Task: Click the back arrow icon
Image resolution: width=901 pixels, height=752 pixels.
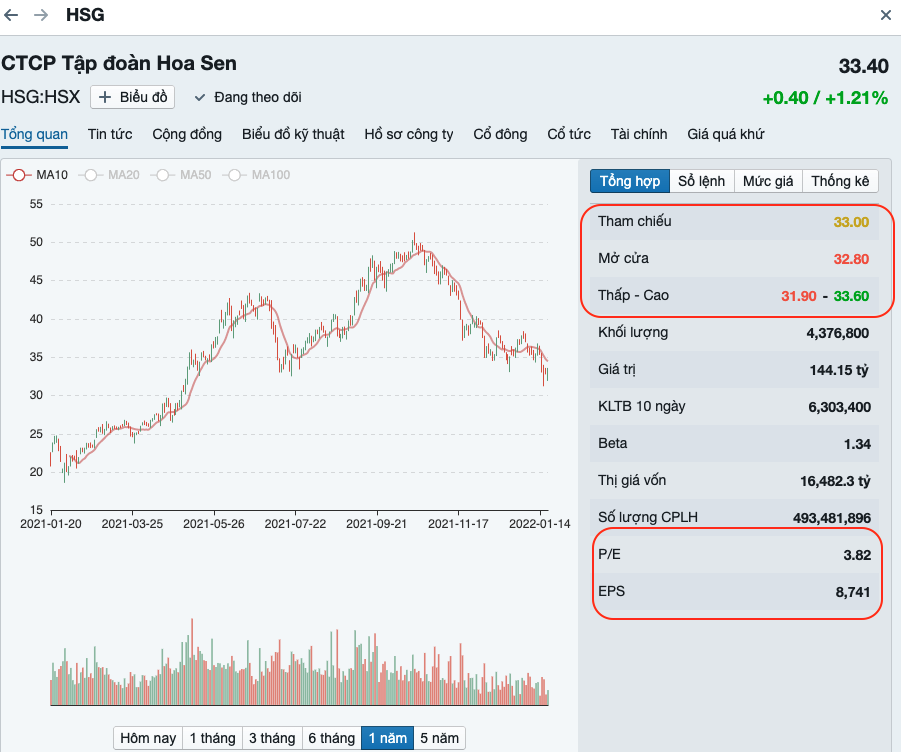Action: pyautogui.click(x=11, y=15)
